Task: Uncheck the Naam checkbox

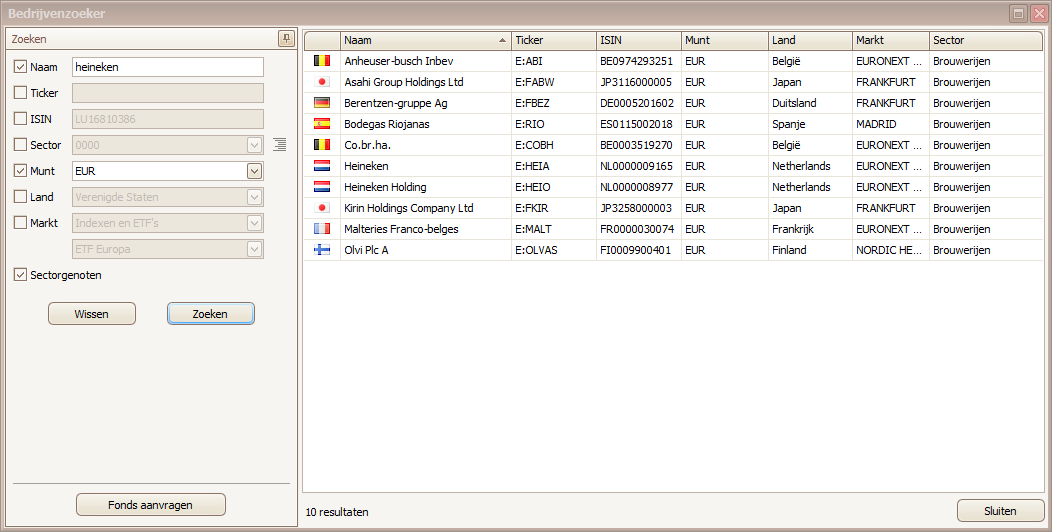Action: tap(21, 67)
